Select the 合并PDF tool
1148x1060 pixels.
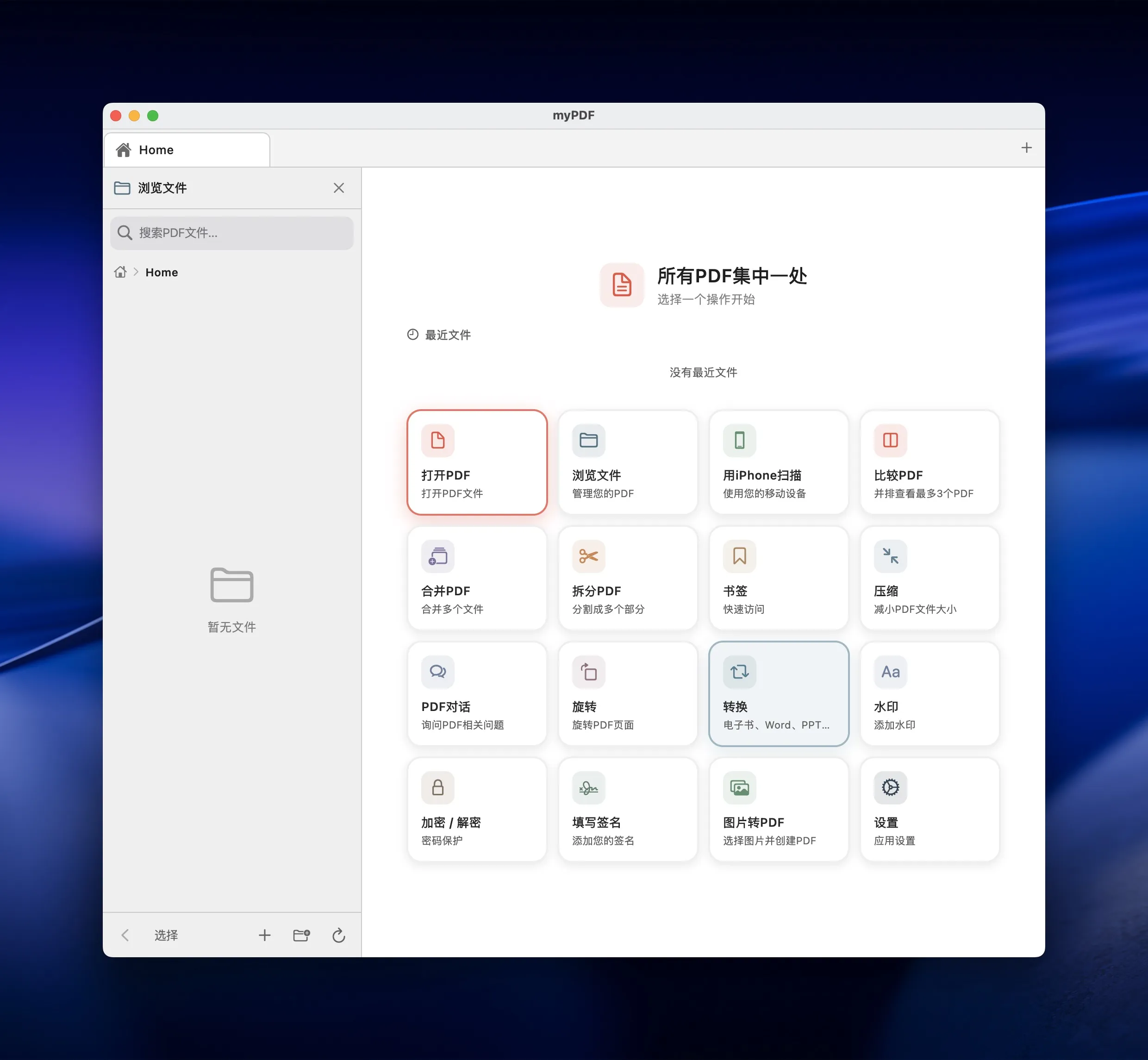click(477, 578)
